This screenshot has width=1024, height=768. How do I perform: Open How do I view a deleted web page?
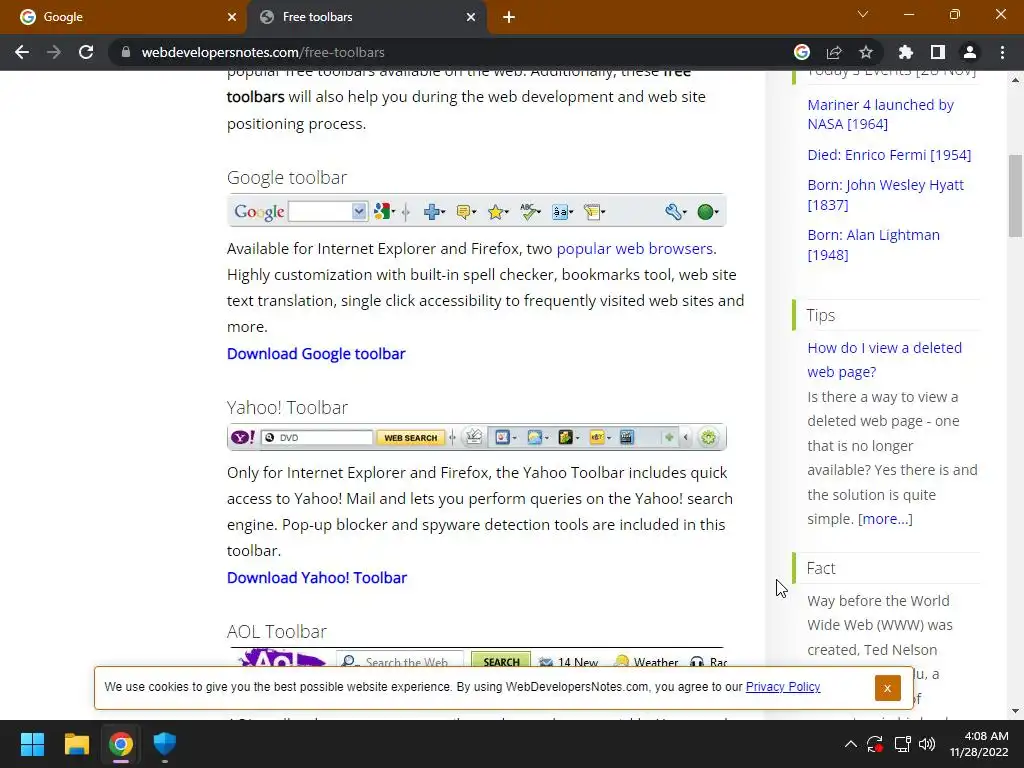[x=884, y=360]
